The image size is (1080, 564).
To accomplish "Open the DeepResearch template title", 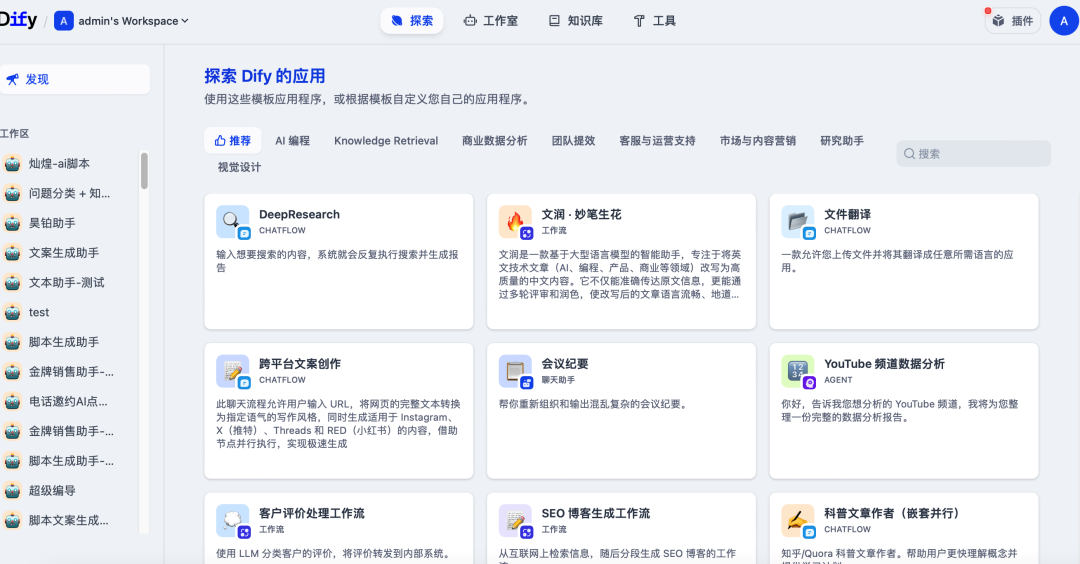I will click(299, 214).
